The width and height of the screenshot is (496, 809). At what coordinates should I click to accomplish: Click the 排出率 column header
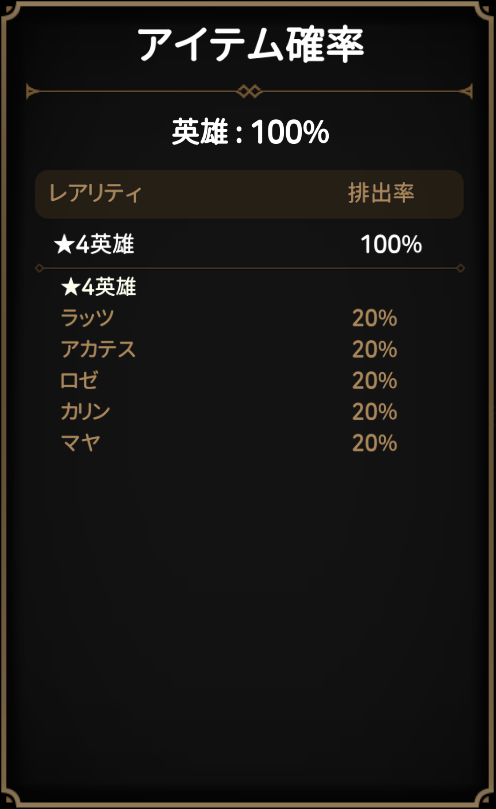coord(381,193)
